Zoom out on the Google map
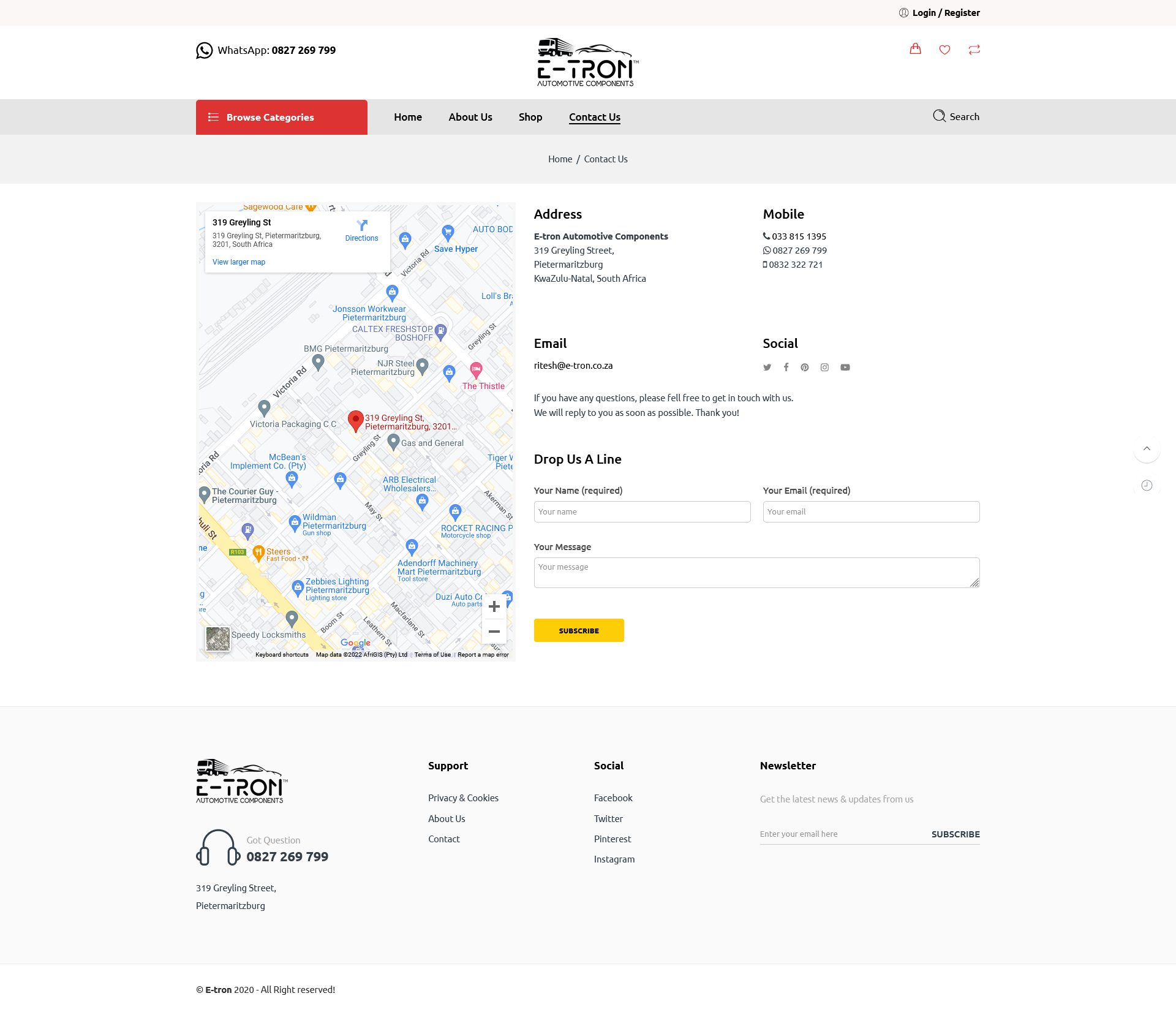The image size is (1176, 1015). click(x=494, y=632)
